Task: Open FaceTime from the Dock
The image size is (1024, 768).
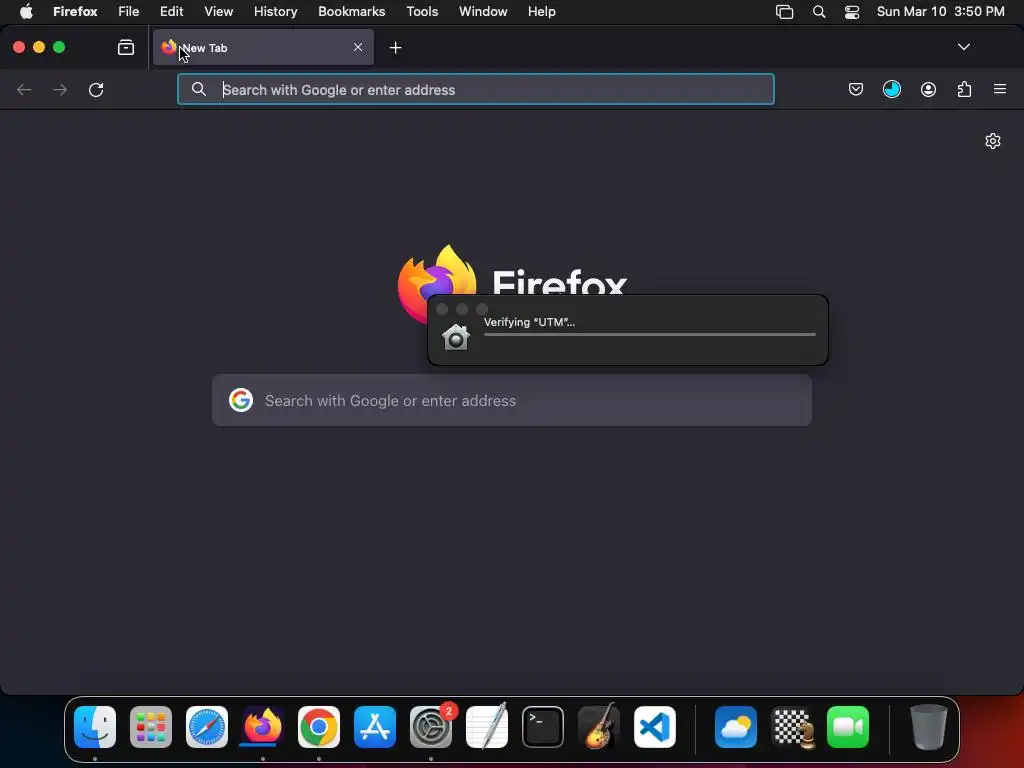Action: click(848, 727)
